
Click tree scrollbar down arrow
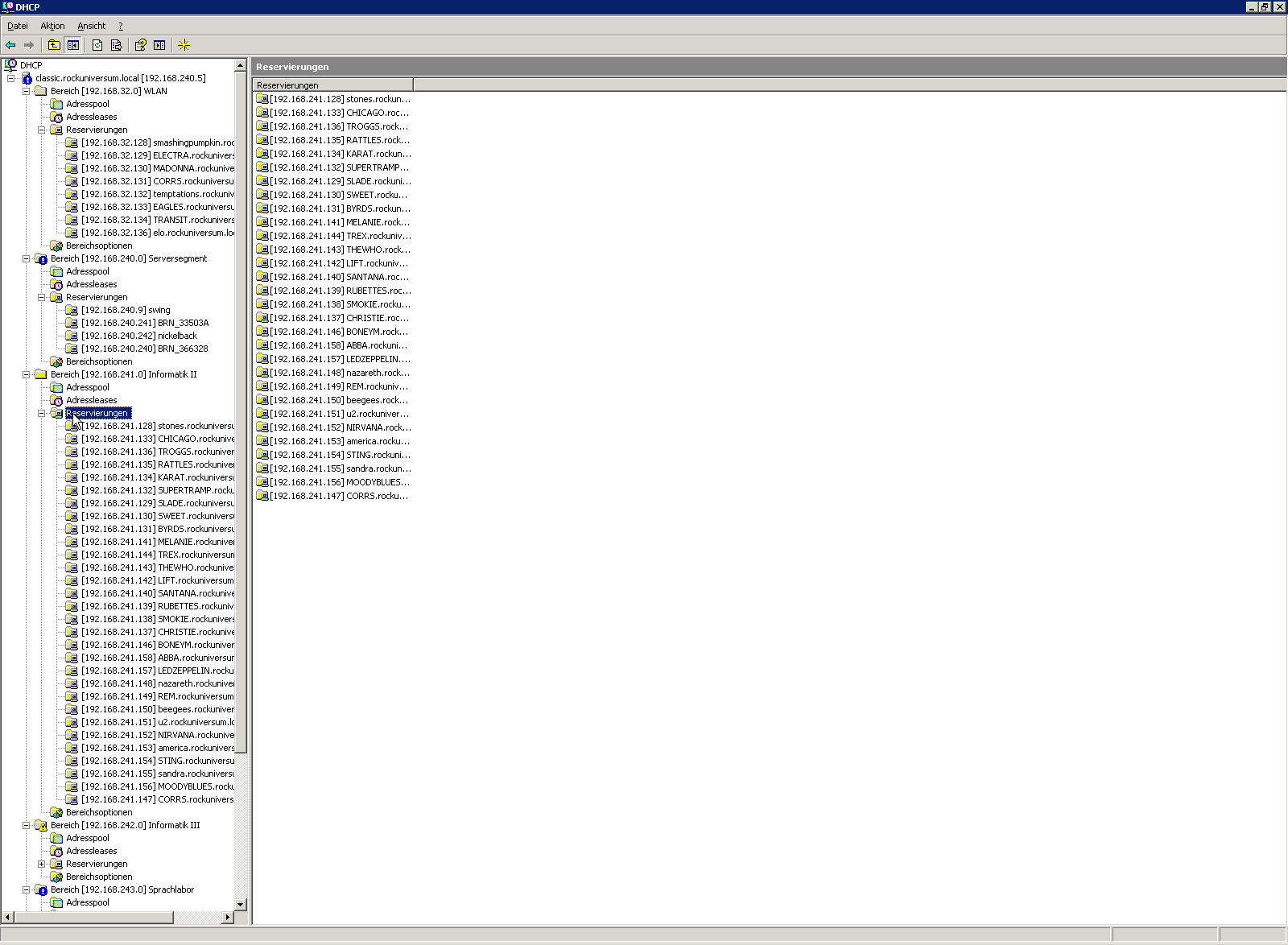240,904
